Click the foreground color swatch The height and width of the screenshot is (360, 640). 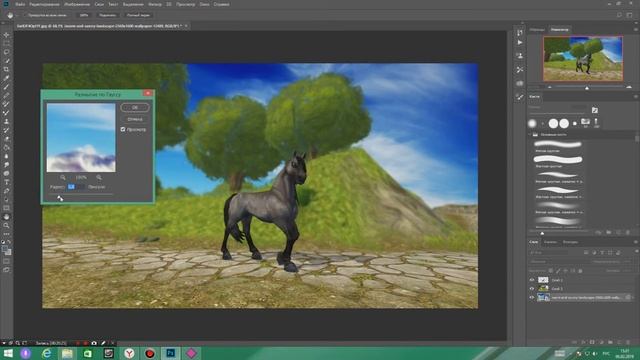click(4, 249)
